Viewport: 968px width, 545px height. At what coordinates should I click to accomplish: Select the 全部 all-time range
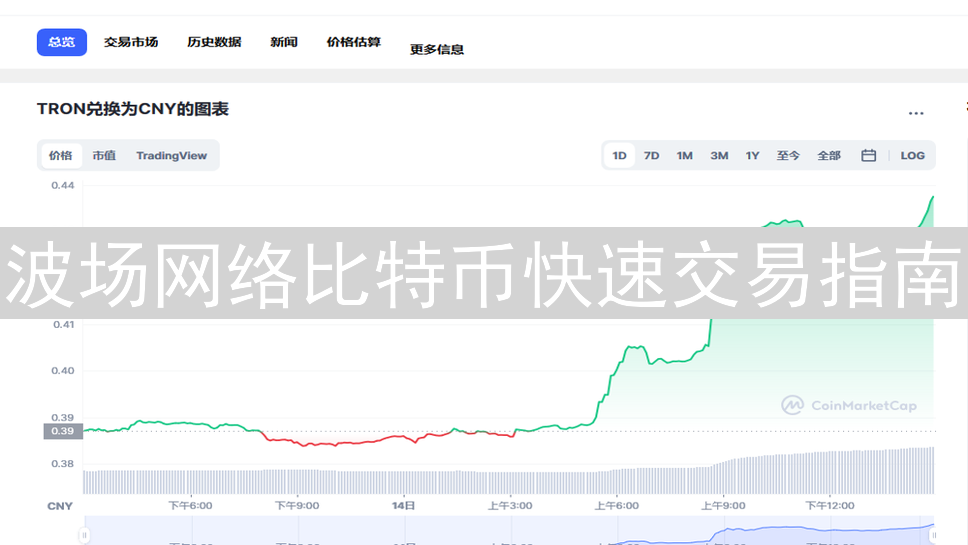[828, 156]
